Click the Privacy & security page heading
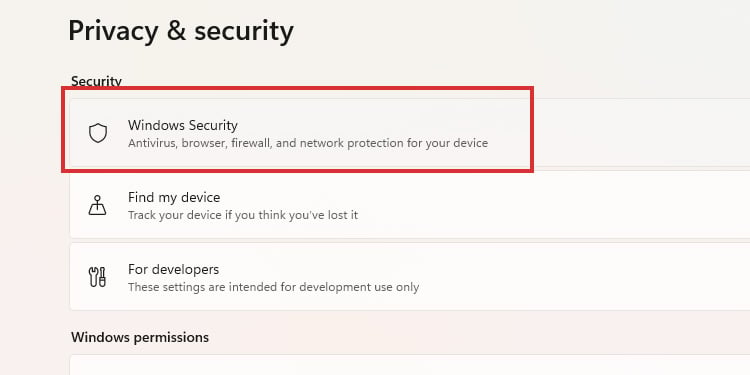The height and width of the screenshot is (375, 750). [181, 31]
